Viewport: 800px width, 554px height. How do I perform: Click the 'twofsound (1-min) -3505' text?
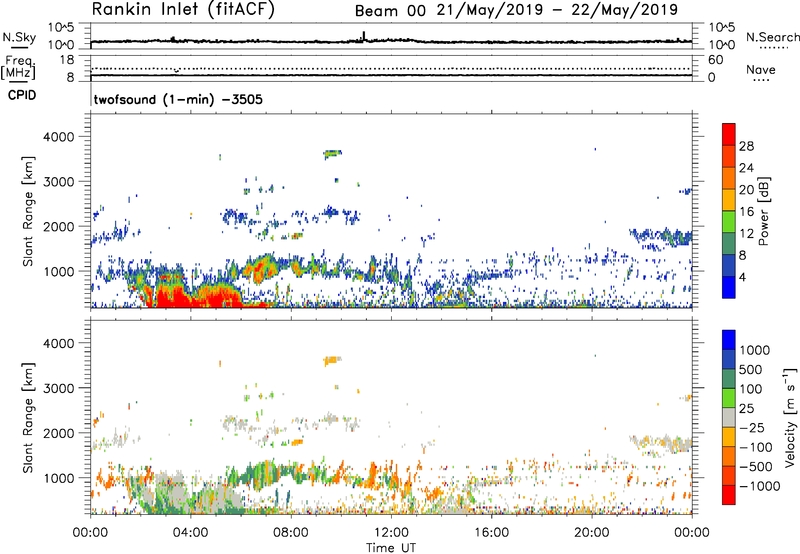(178, 99)
